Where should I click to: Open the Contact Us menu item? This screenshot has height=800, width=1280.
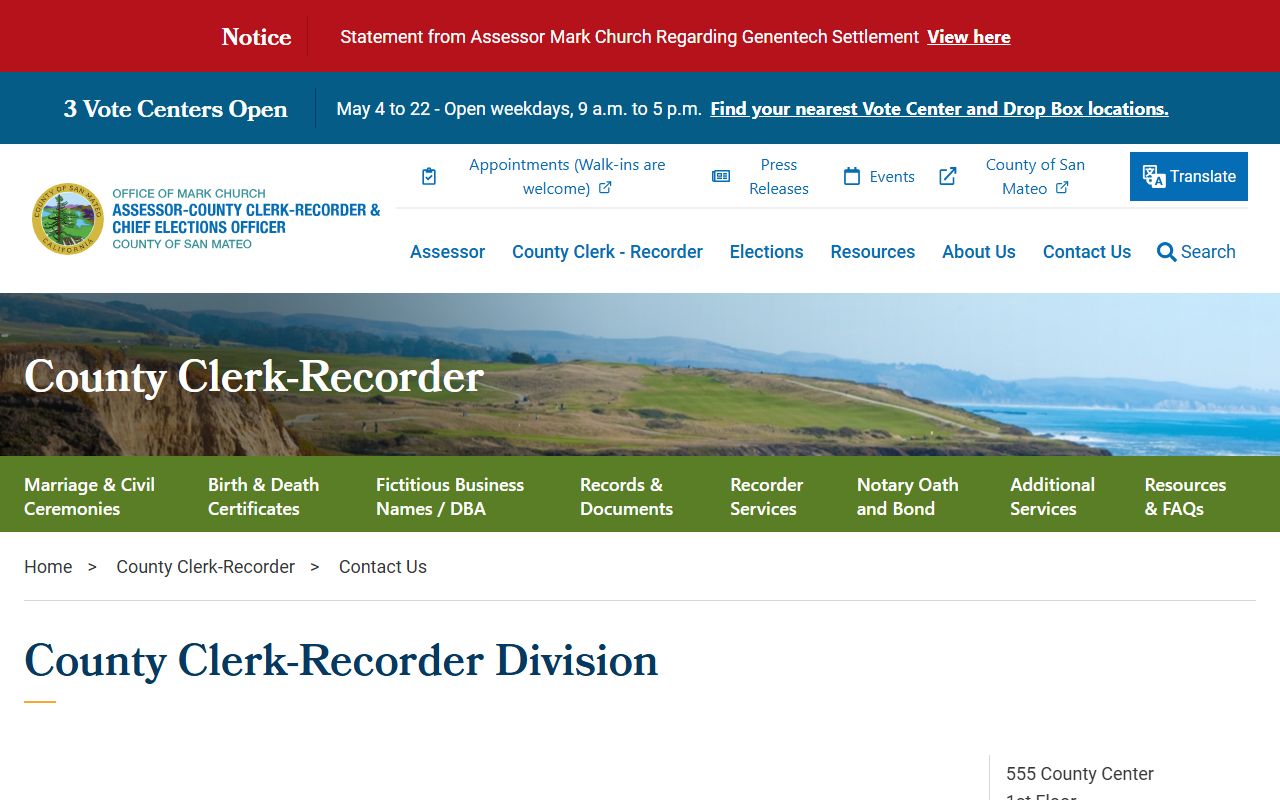(1086, 252)
